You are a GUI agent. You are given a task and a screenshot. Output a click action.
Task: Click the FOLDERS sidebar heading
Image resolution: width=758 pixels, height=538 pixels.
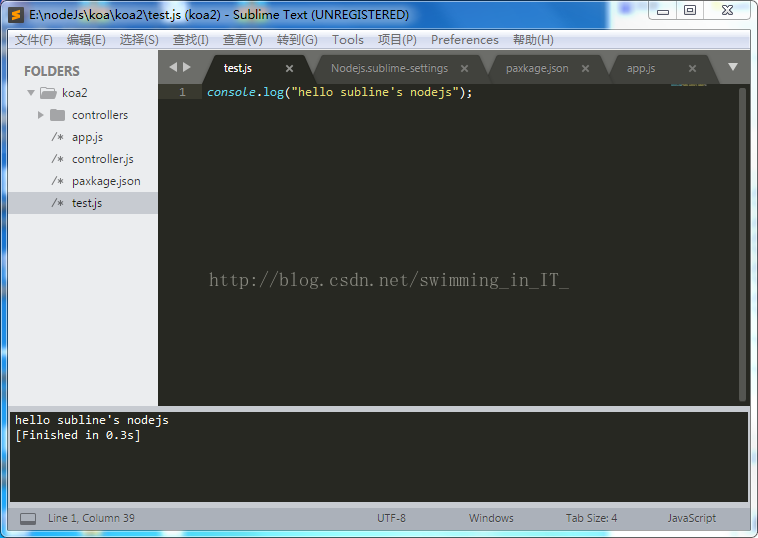pos(52,71)
